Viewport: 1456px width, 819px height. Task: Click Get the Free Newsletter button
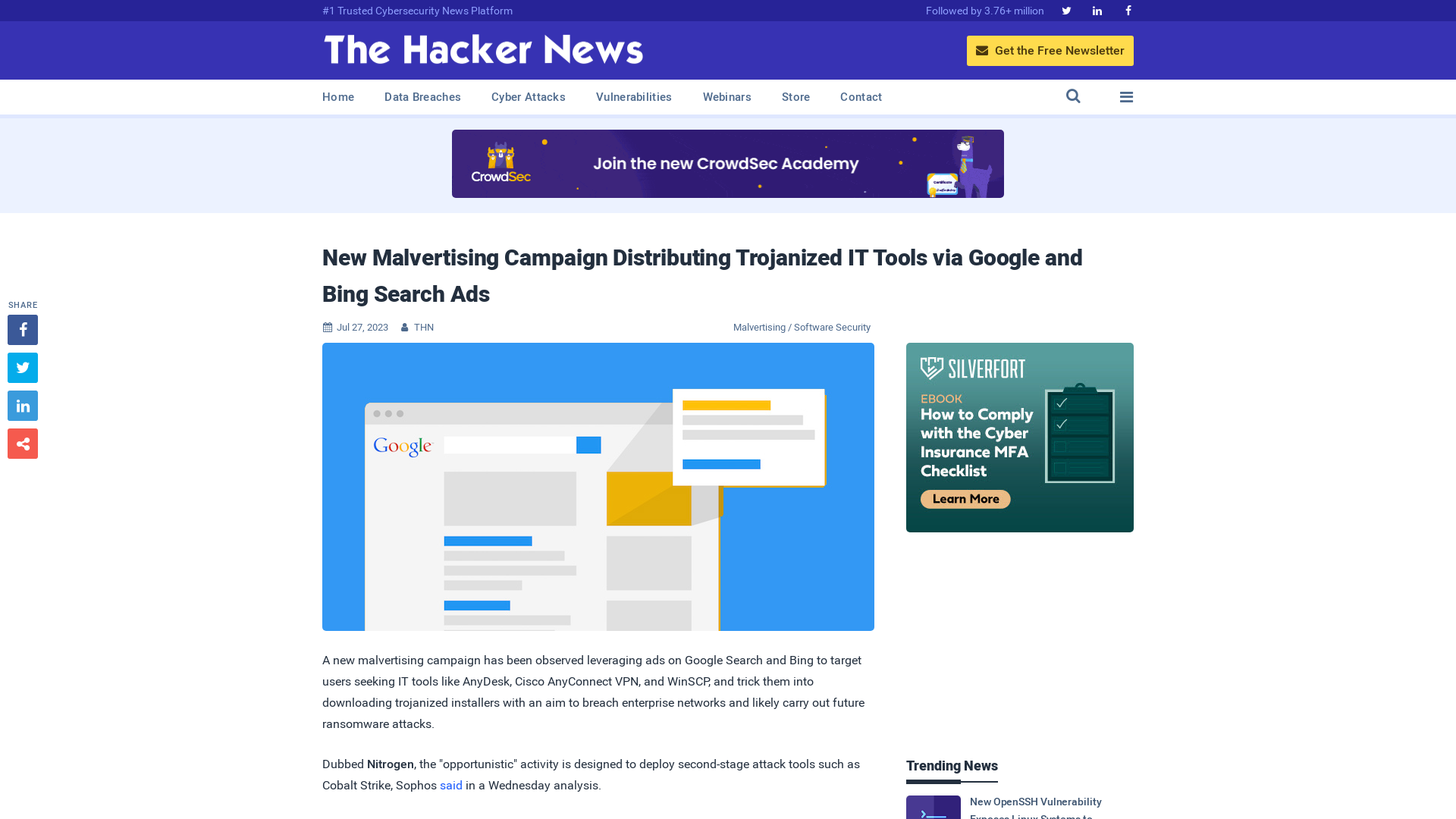coord(1050,50)
